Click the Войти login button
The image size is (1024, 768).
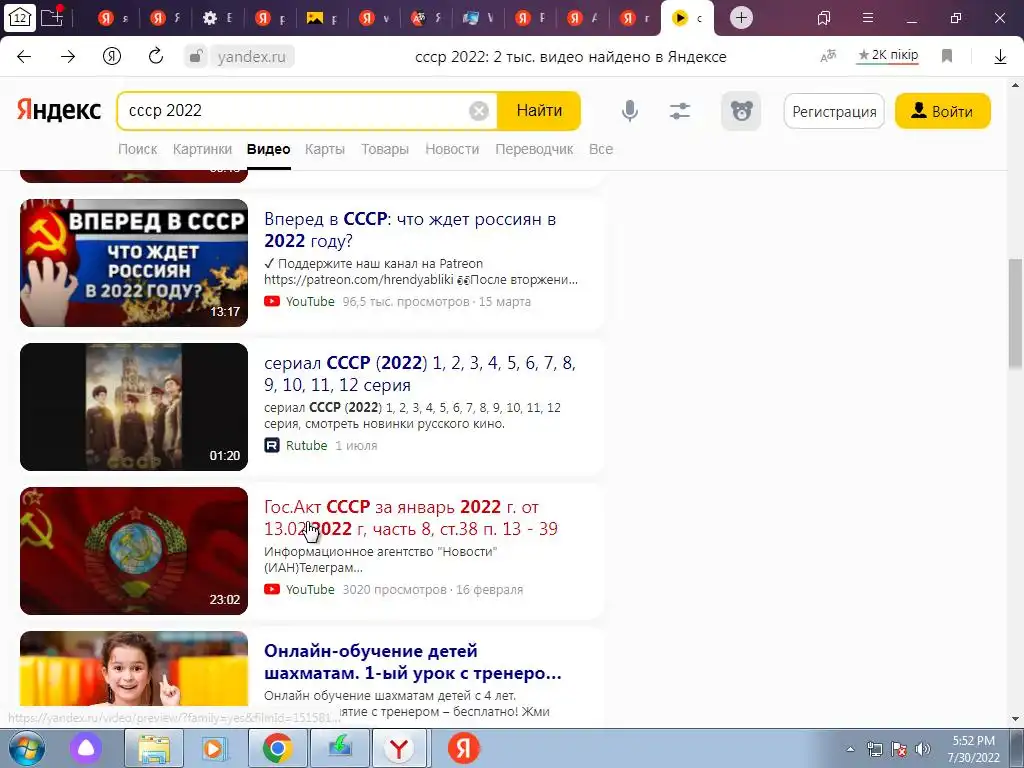(942, 112)
